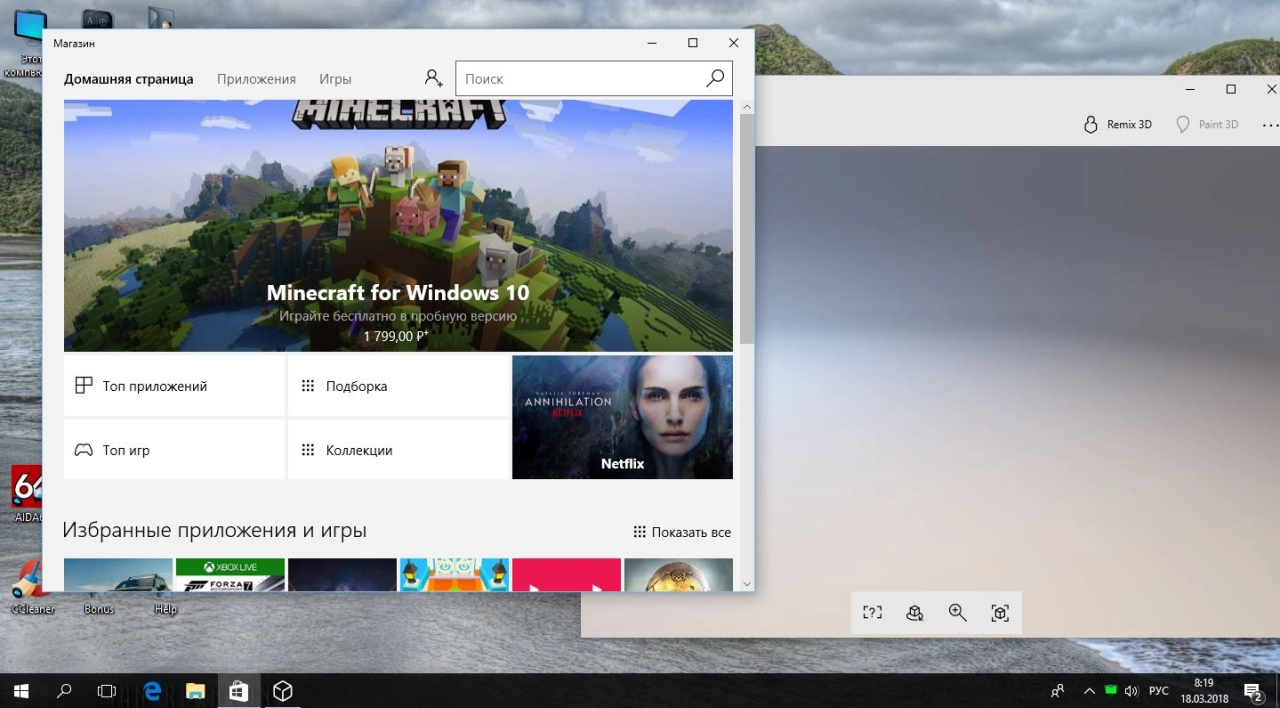This screenshot has height=708, width=1280.
Task: Click the Показать все link
Action: pos(682,532)
